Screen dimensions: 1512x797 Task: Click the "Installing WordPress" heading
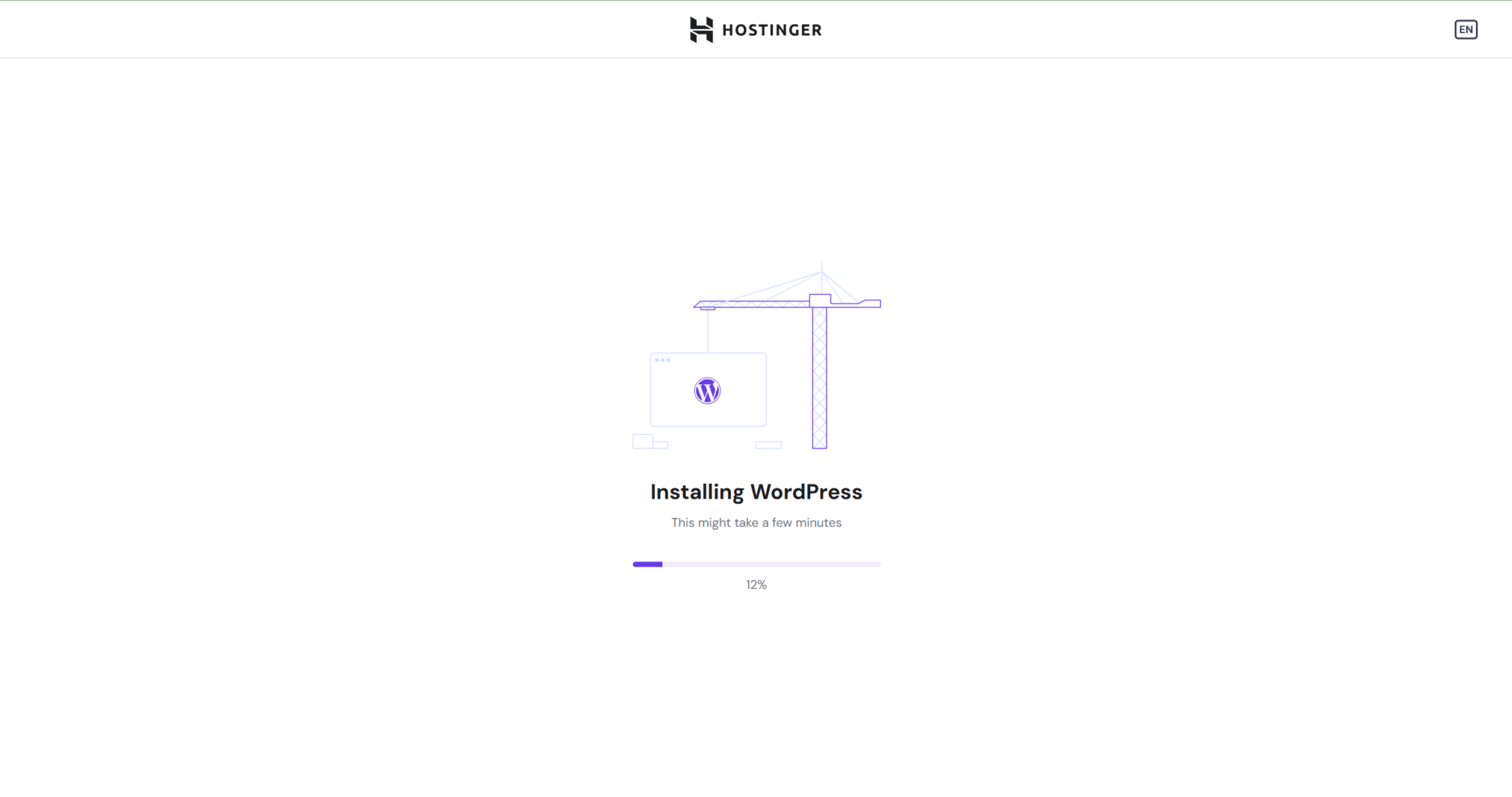pyautogui.click(x=756, y=492)
